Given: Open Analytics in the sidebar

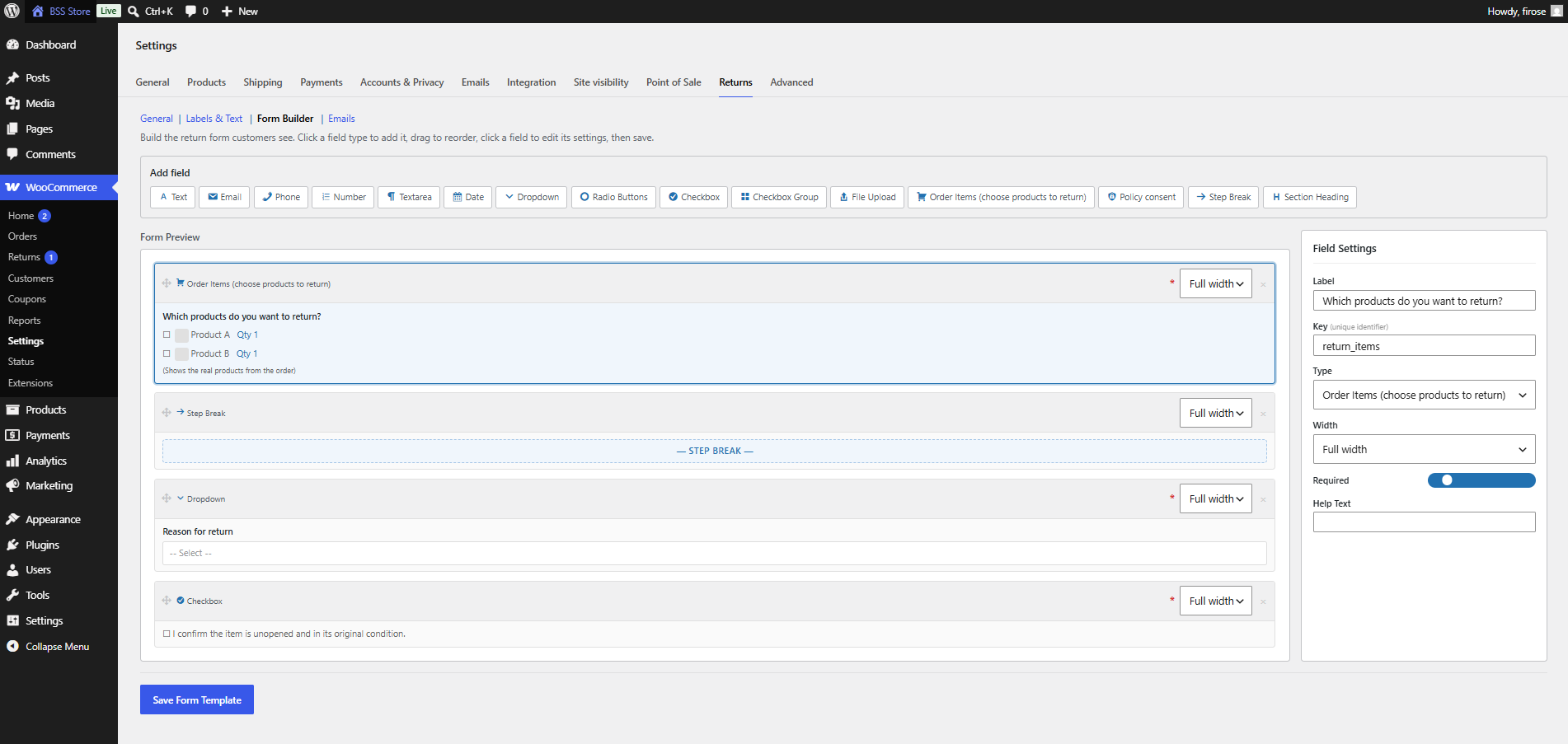Looking at the screenshot, I should (x=59, y=461).
